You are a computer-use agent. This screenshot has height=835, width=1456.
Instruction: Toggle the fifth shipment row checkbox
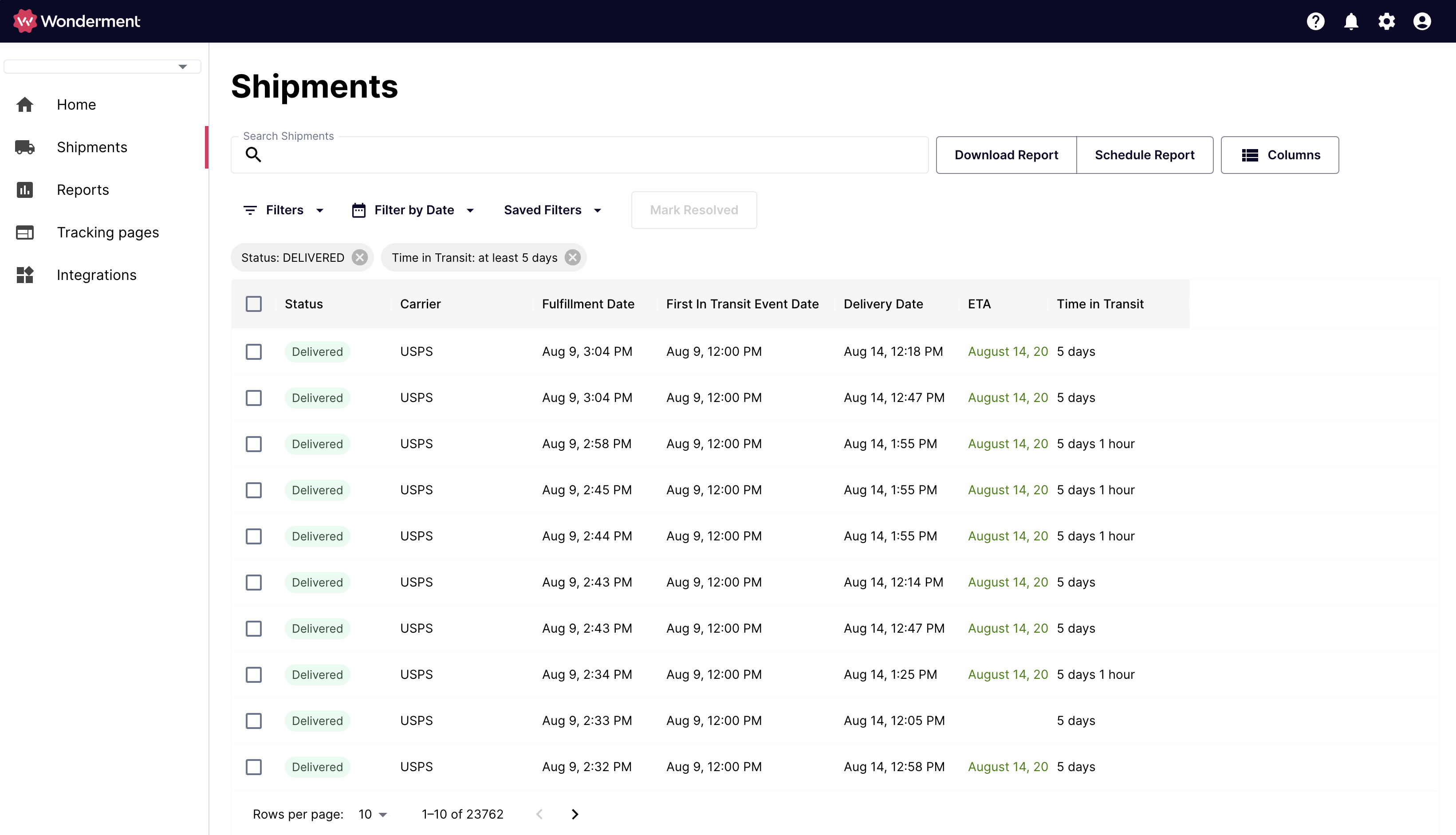point(254,536)
